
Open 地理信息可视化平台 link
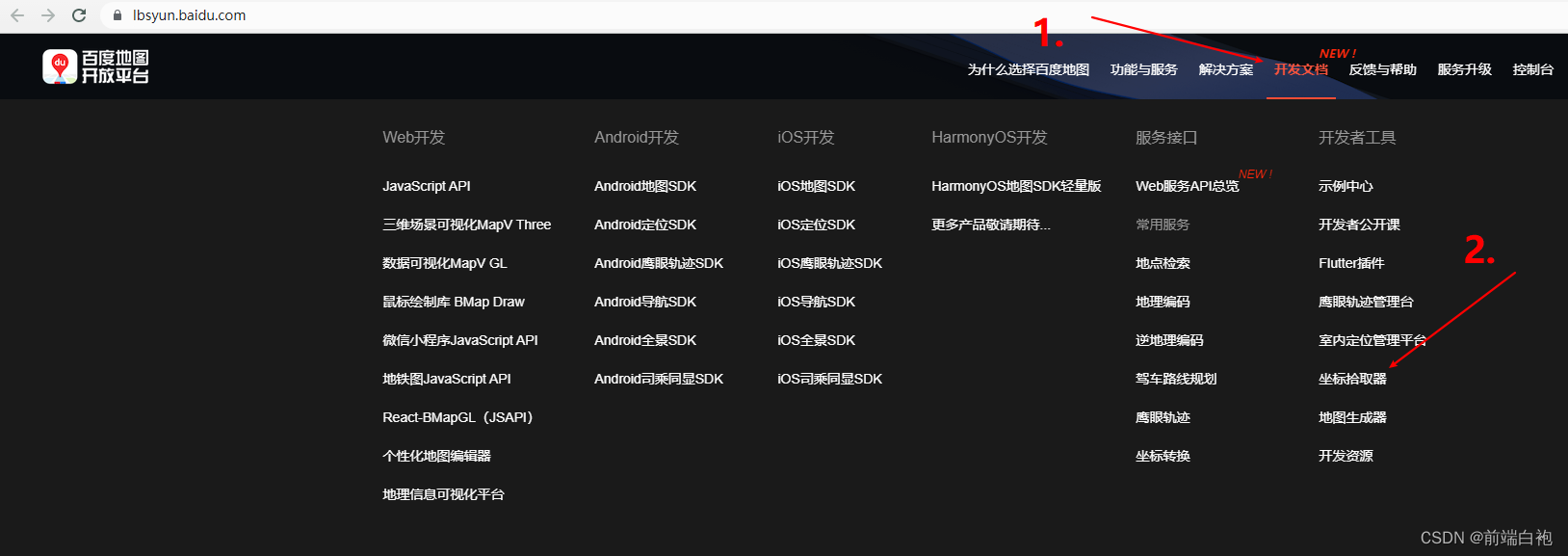pos(443,494)
